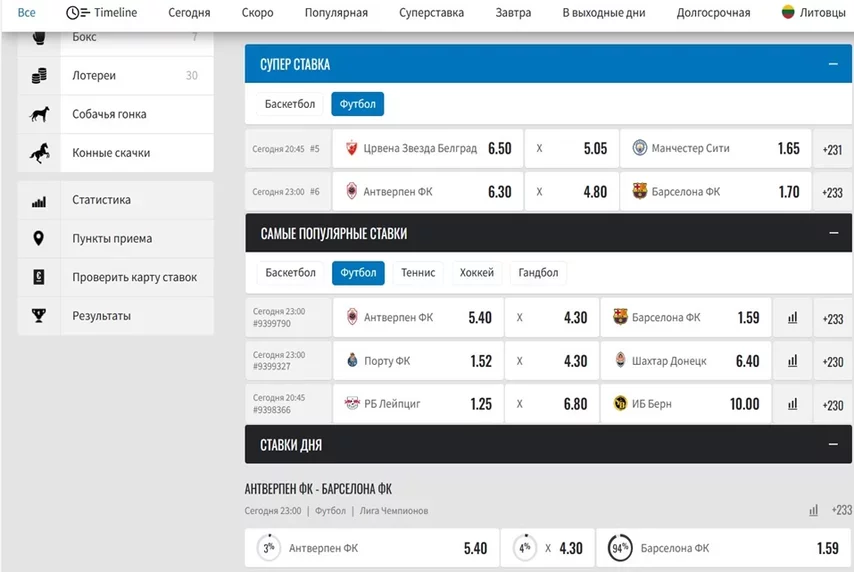This screenshot has width=854, height=572.
Task: Open statistics icon for Порту–Шахтар match
Action: [x=792, y=361]
